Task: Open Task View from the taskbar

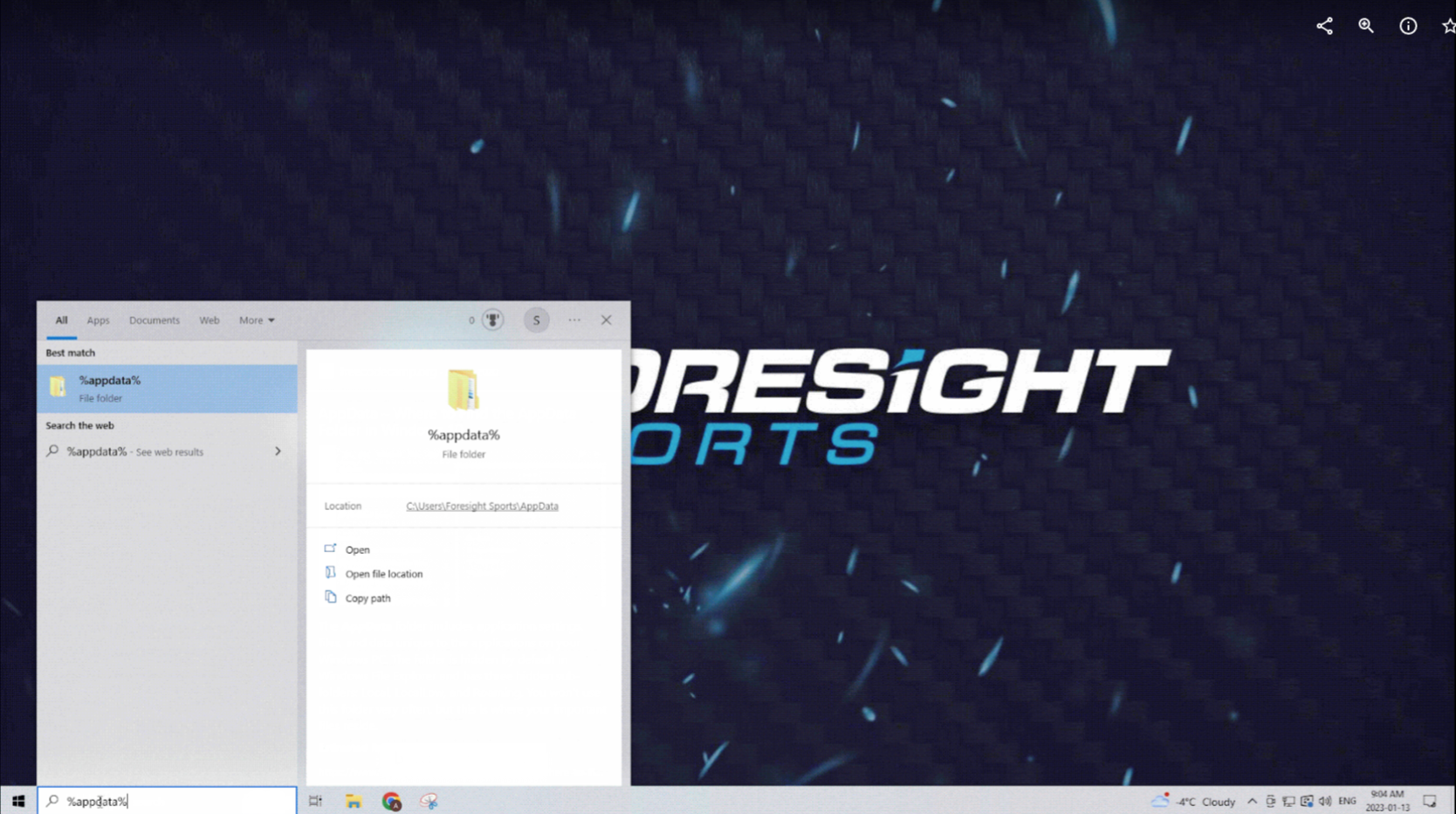Action: click(x=316, y=801)
